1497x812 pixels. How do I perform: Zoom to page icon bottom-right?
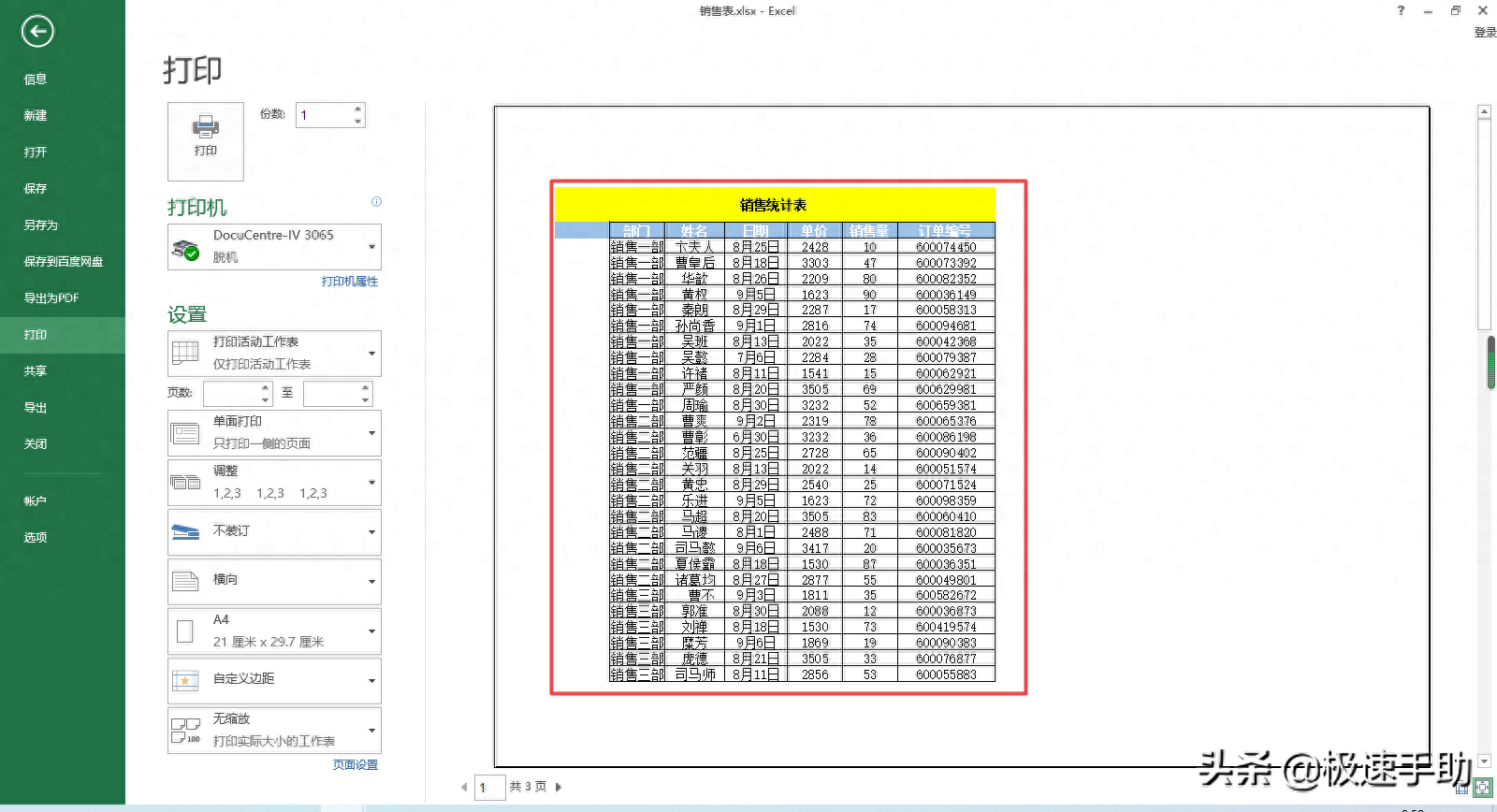1483,788
